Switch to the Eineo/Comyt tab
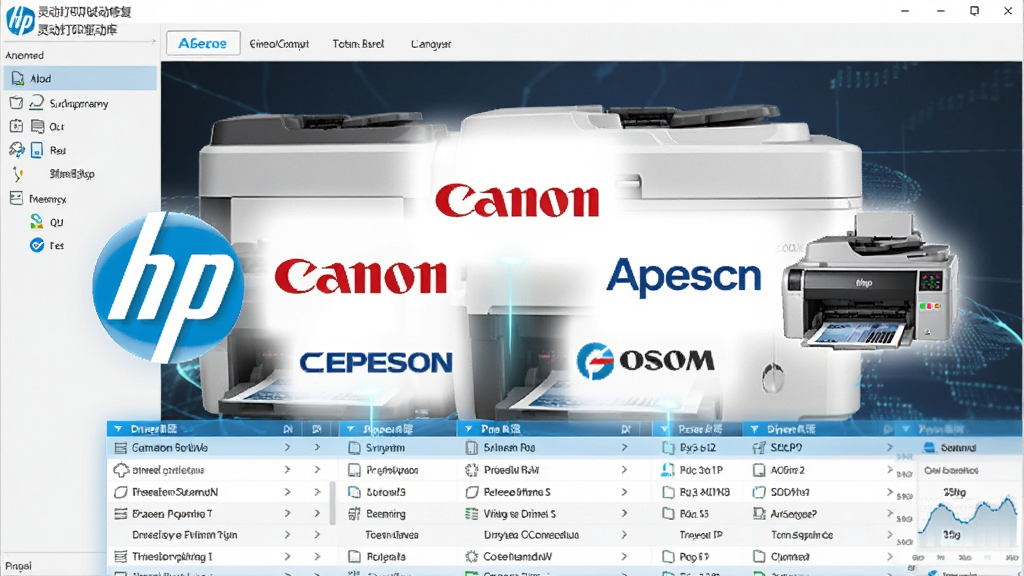This screenshot has height=576, width=1024. [279, 44]
